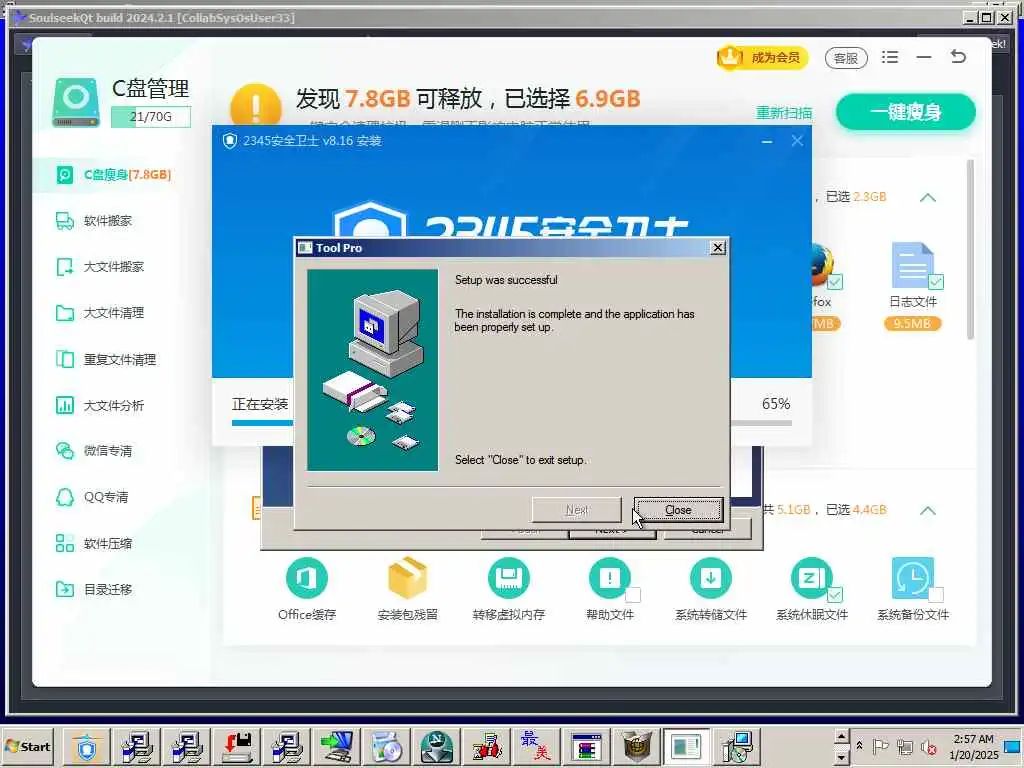Click the 安装包残留 box icon
Screen dimensions: 1024x768
[x=408, y=577]
